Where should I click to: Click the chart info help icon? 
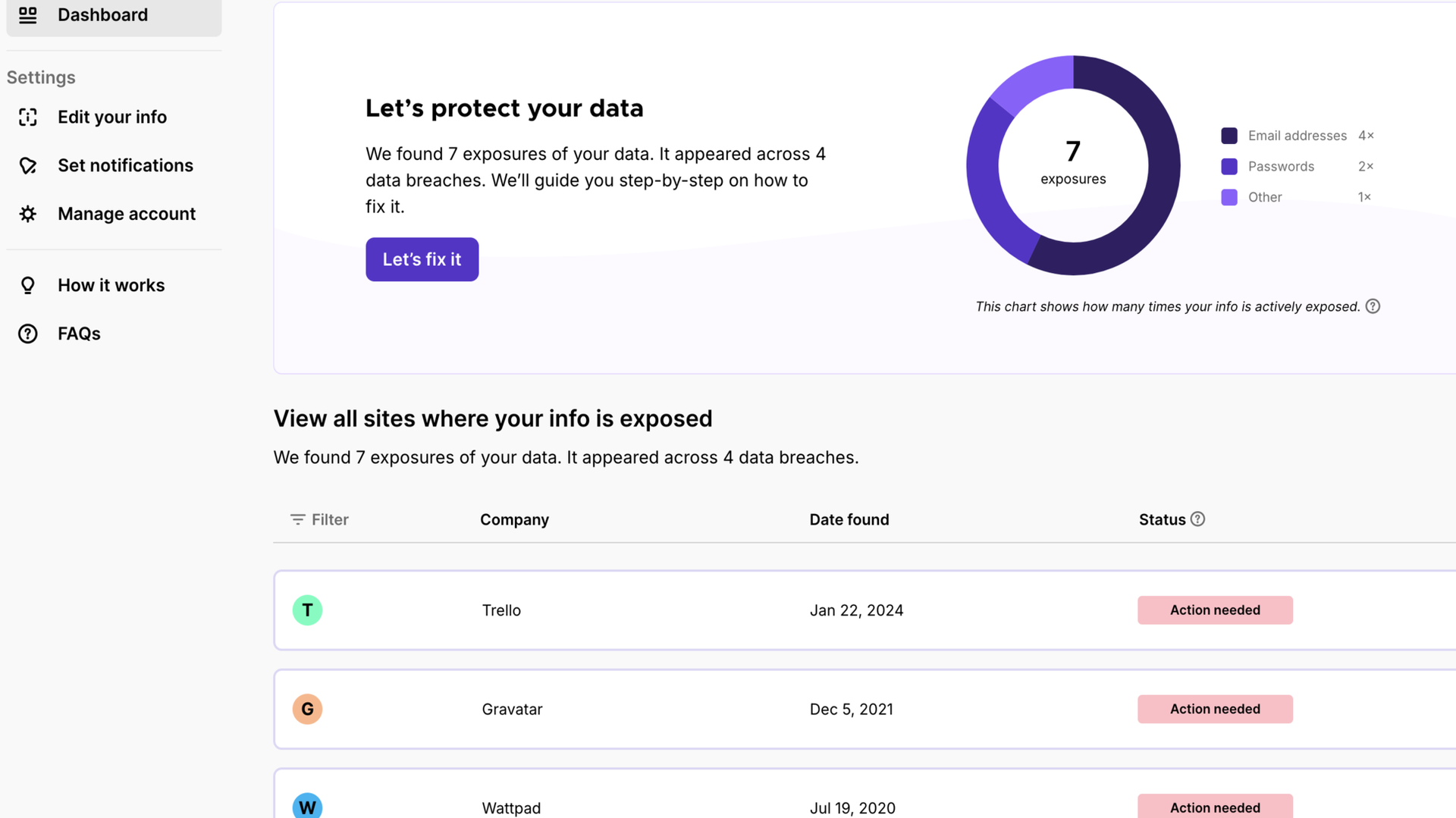pos(1373,306)
